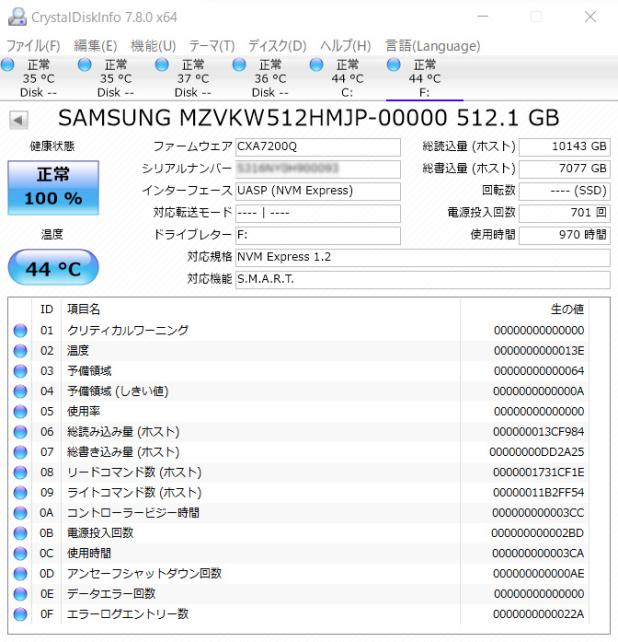This screenshot has width=618, height=642.
Task: Select the 37 °C Disk tab
Action: [x=192, y=78]
